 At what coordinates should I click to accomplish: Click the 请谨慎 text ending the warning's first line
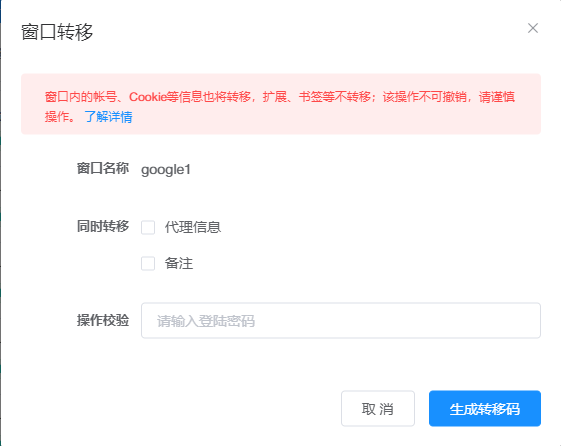[497, 97]
